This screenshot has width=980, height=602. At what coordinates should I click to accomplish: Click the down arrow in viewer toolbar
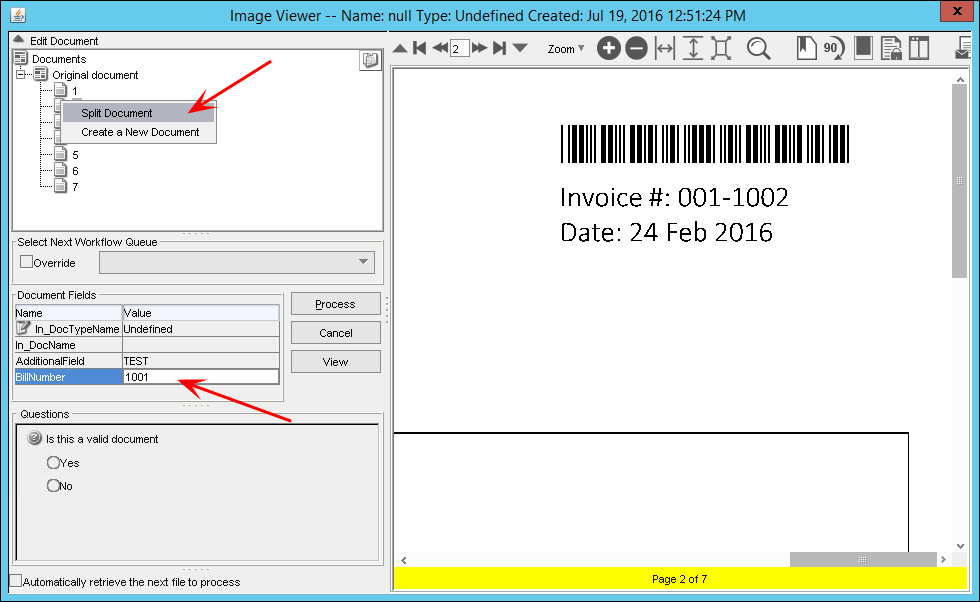pos(520,48)
